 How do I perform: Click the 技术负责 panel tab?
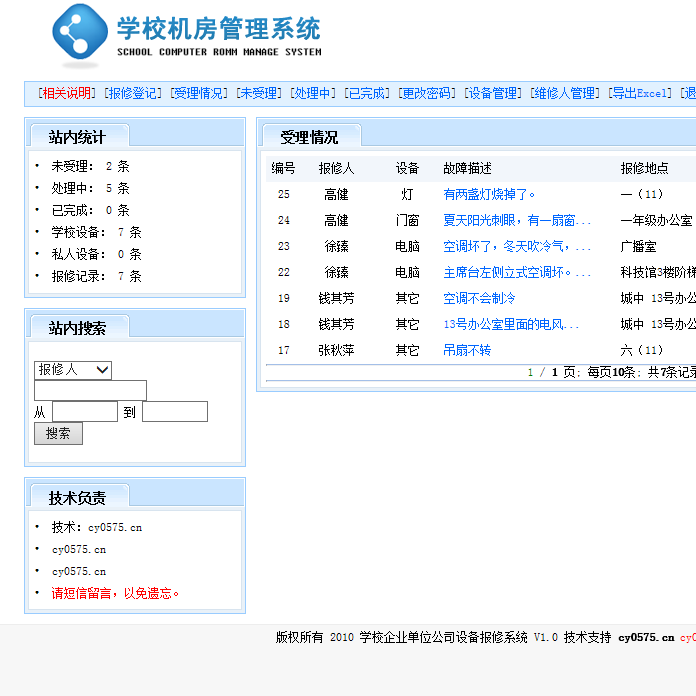tap(78, 497)
